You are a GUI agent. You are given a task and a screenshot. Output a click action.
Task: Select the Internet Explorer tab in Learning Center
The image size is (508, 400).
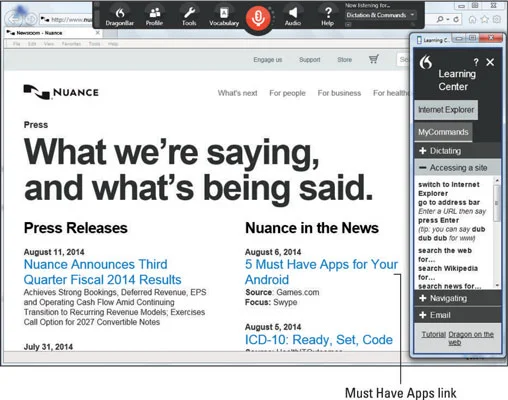(446, 110)
